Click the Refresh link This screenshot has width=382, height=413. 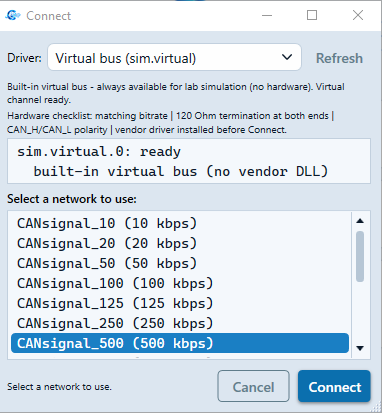(x=339, y=58)
